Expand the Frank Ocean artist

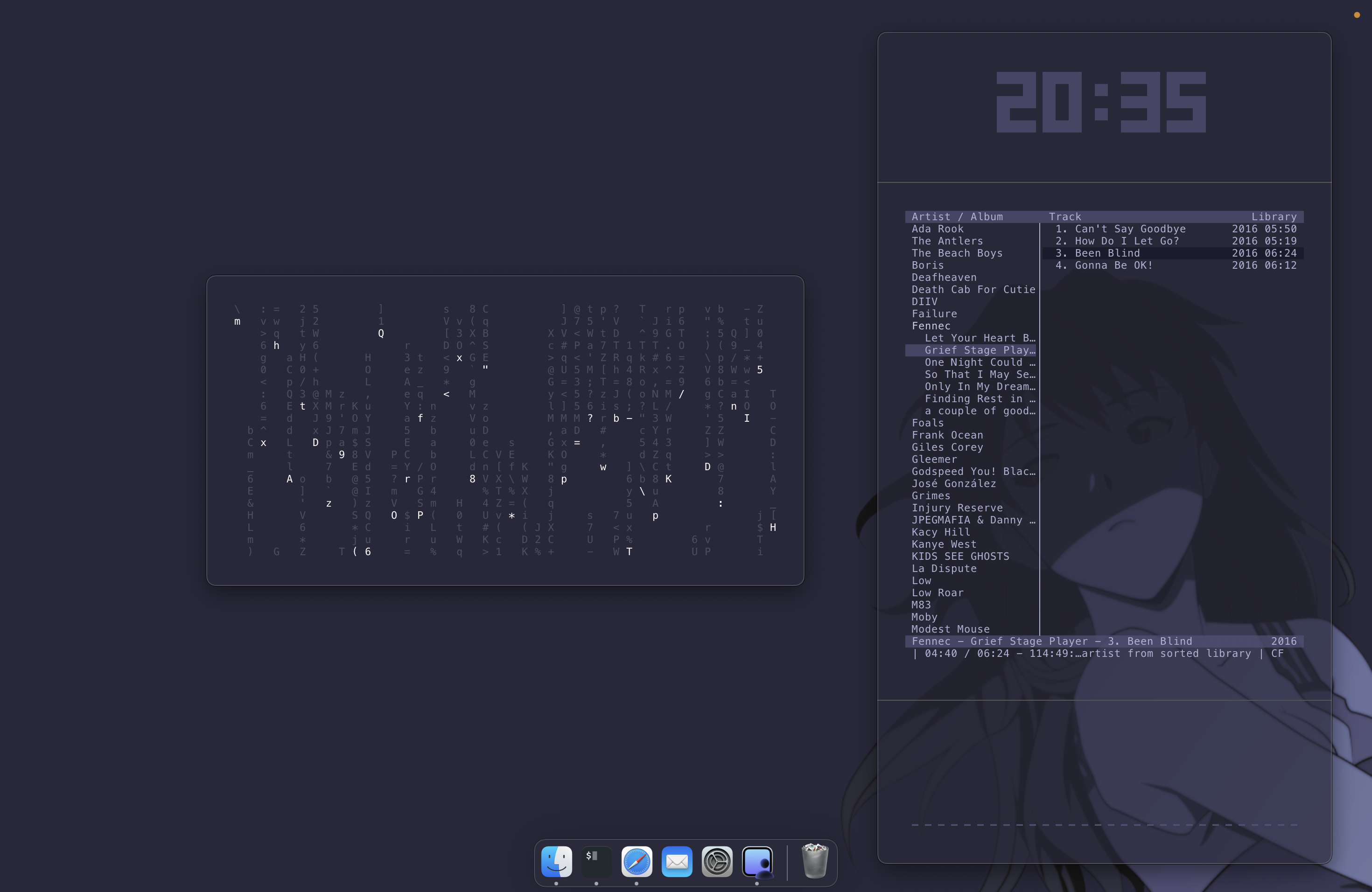pyautogui.click(x=947, y=435)
